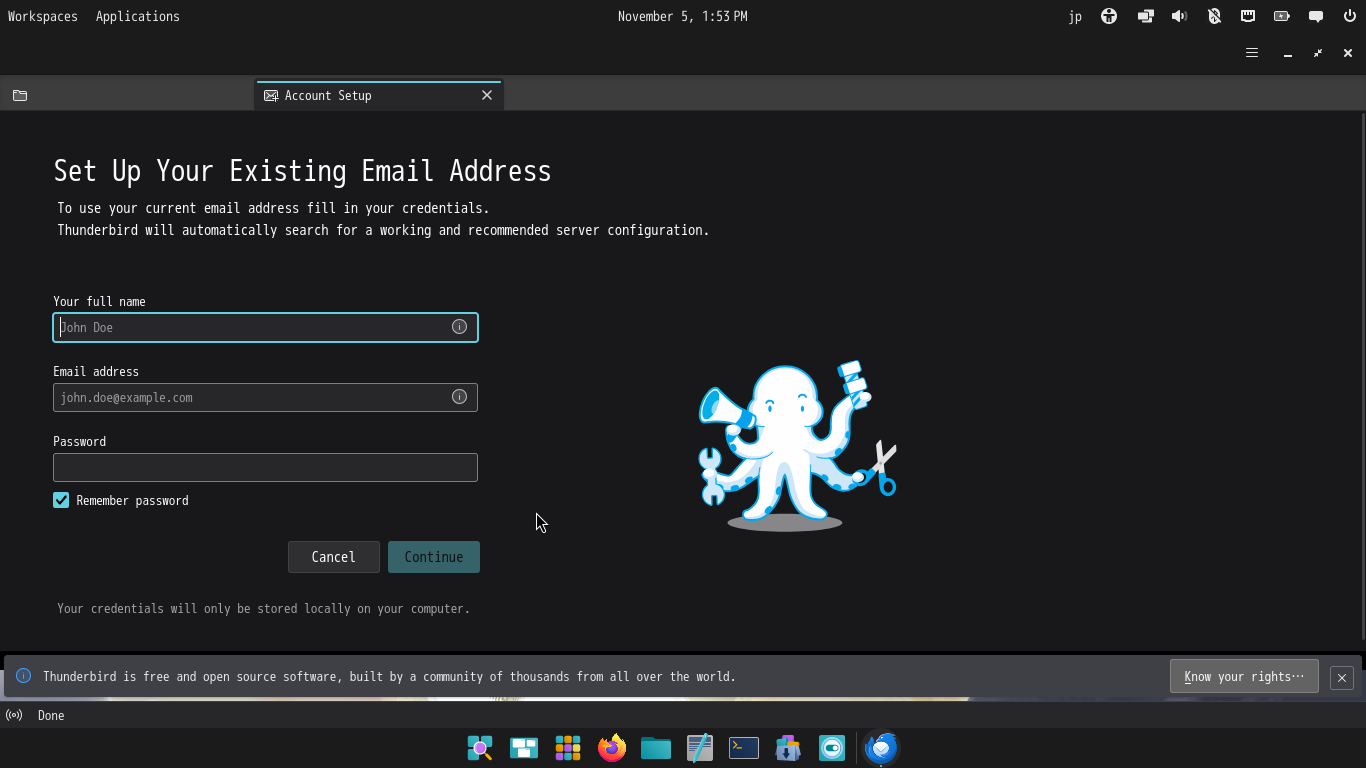The image size is (1366, 768).
Task: Open the Thunderbird hamburger menu
Action: (1251, 53)
